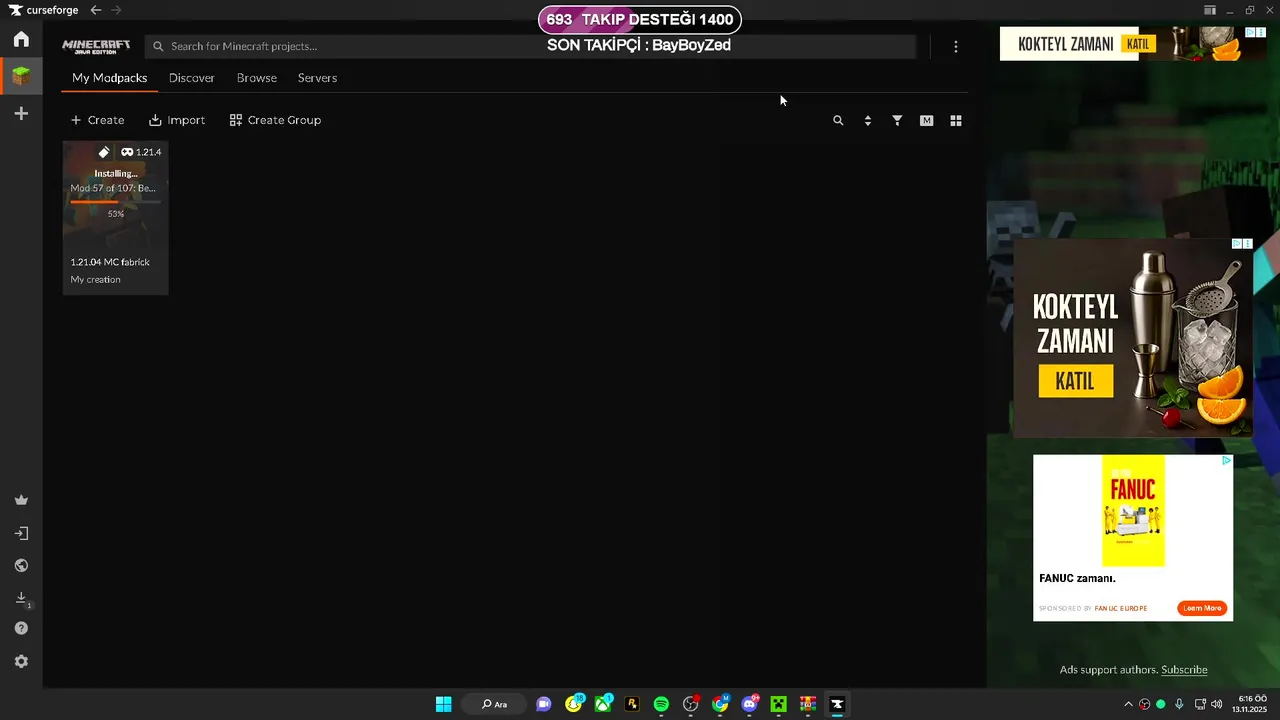This screenshot has height=720, width=1280.
Task: Click the modpack search magnifier icon
Action: (838, 120)
